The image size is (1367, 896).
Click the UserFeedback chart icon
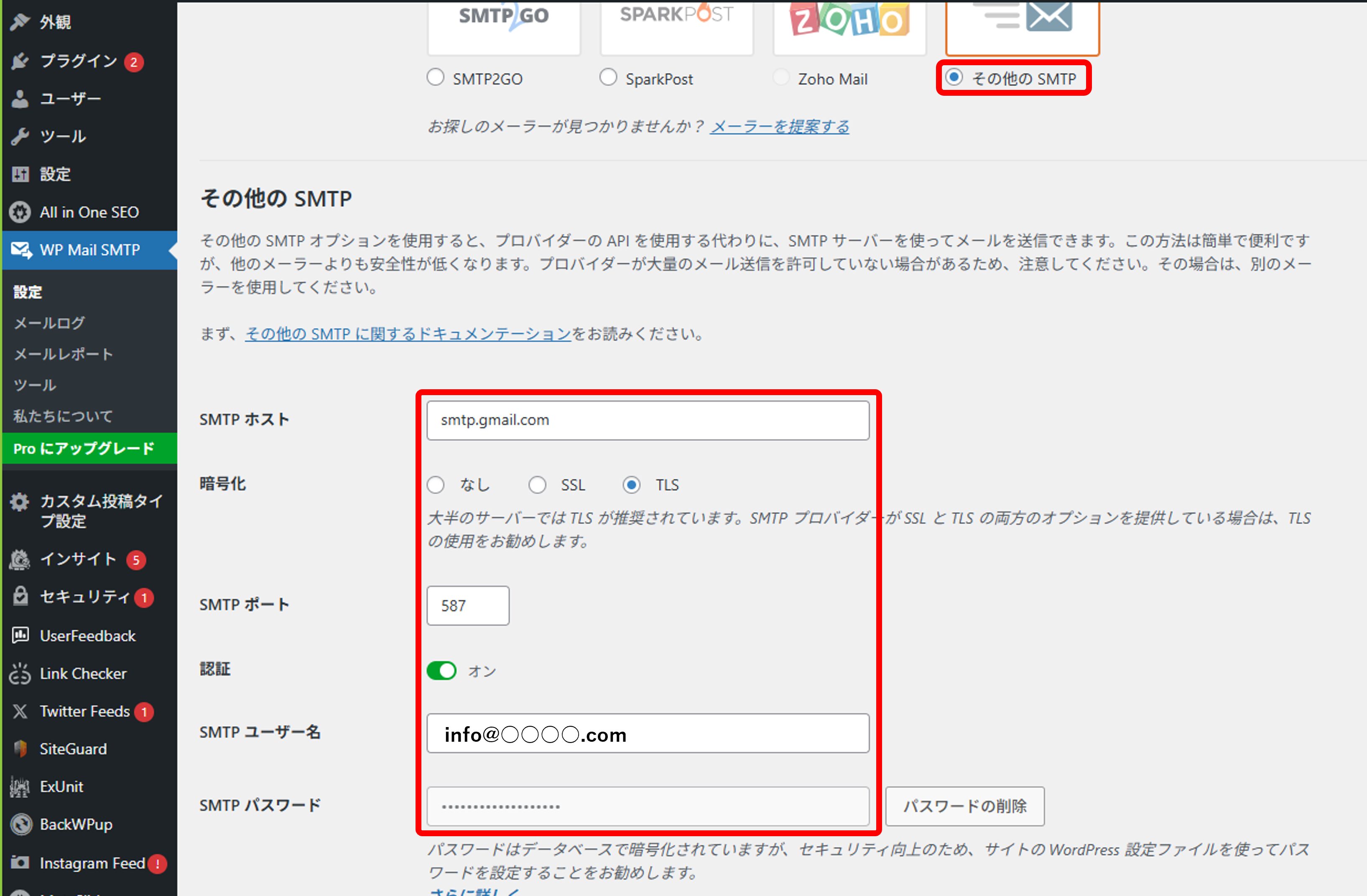(20, 635)
